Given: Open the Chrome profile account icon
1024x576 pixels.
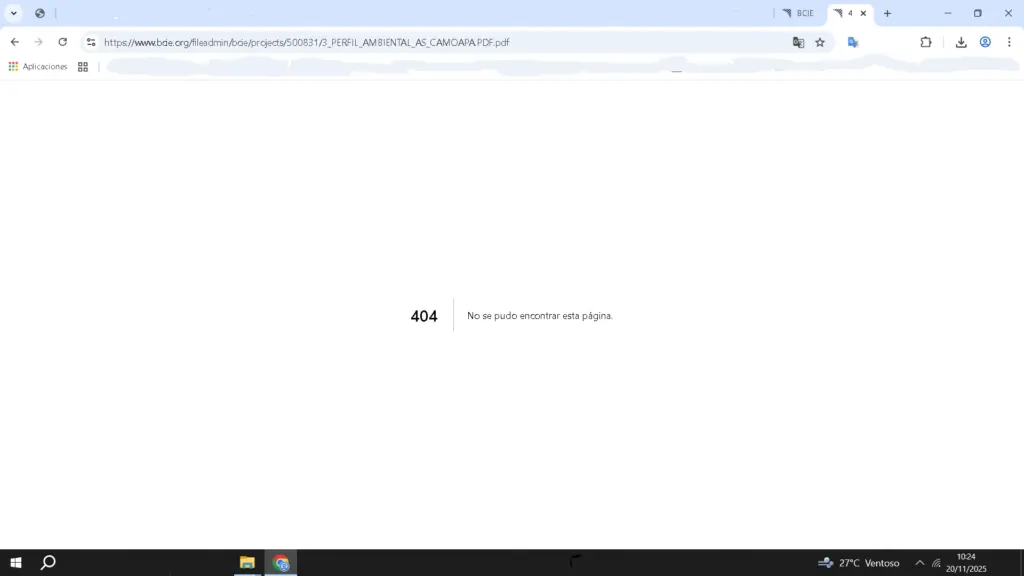Looking at the screenshot, I should click(985, 42).
